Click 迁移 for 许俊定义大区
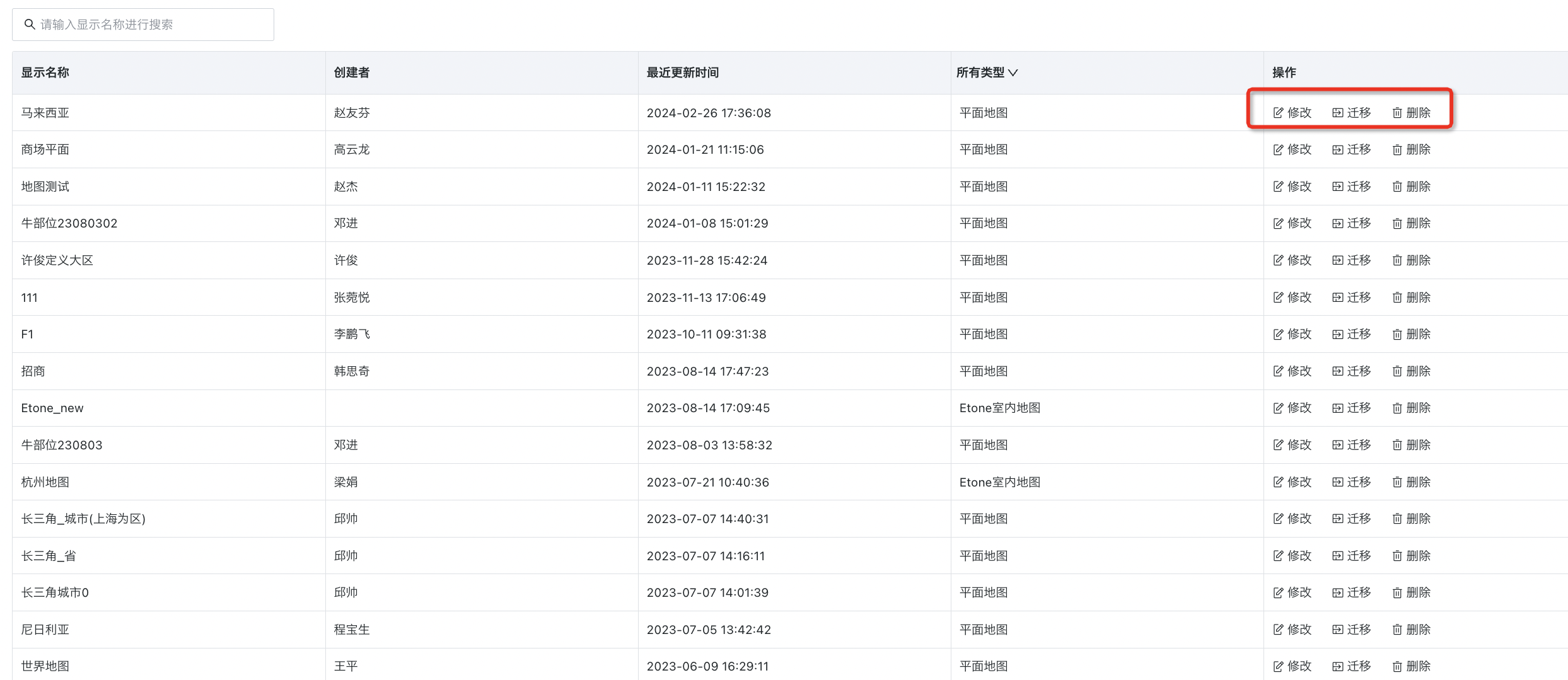Viewport: 1568px width, 680px height. [1352, 260]
